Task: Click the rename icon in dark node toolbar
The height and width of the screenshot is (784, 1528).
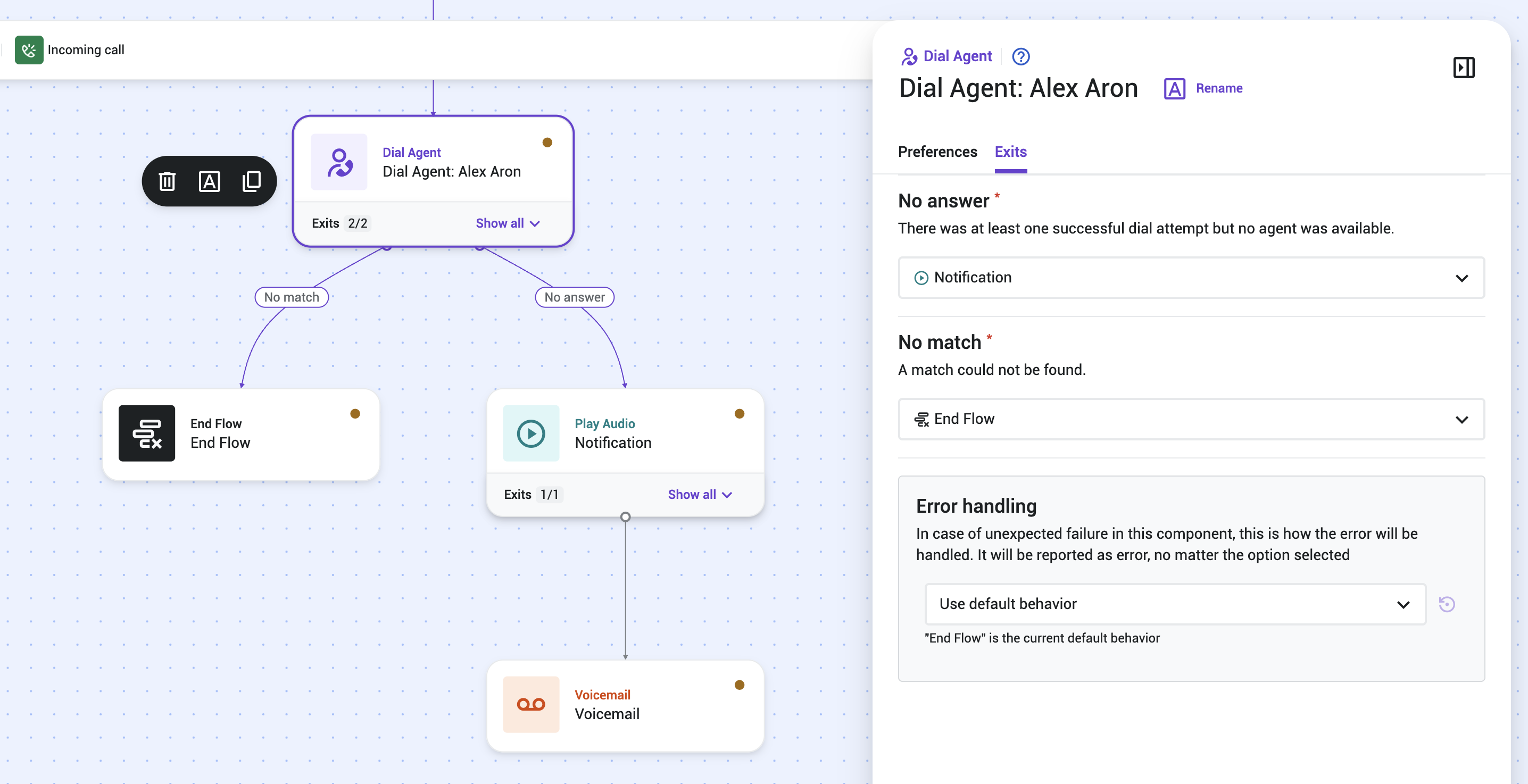Action: pos(210,181)
